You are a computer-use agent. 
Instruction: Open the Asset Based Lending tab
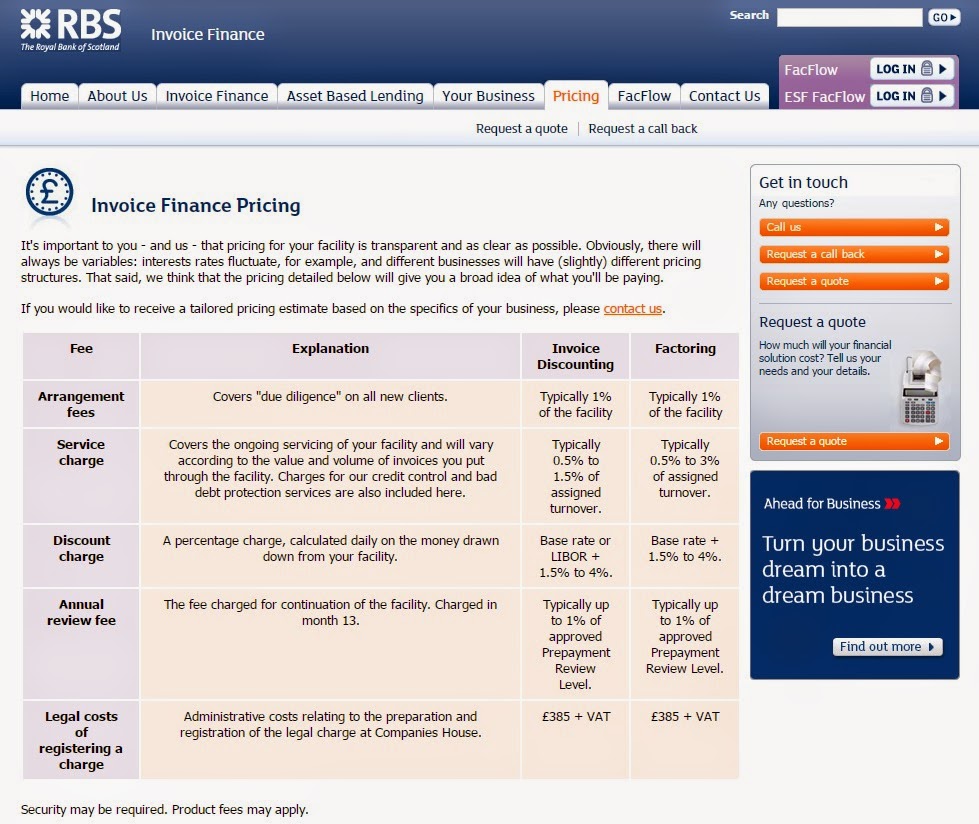(355, 96)
